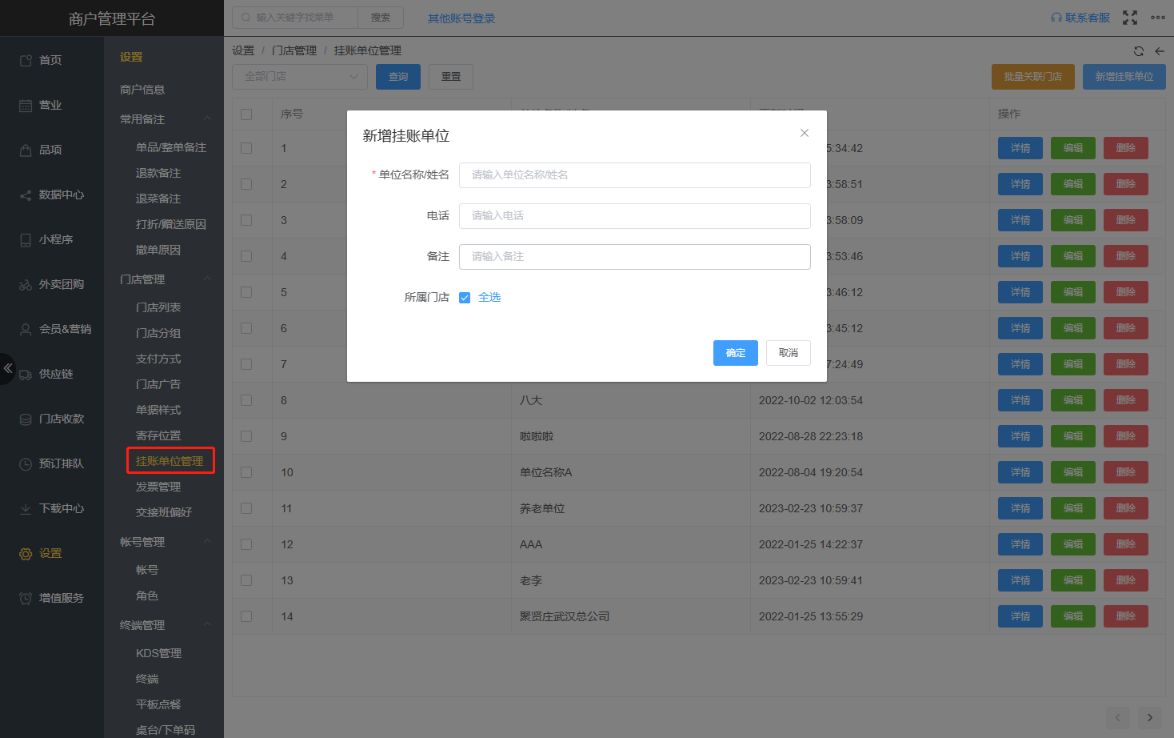Close the 新增挂账单位 dialog with X
The image size is (1174, 738).
pos(804,132)
